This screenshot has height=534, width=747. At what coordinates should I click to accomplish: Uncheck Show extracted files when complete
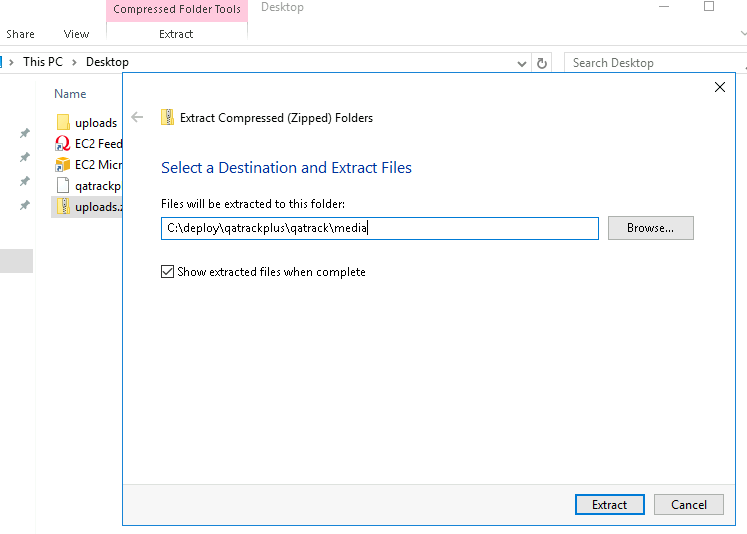(x=167, y=272)
